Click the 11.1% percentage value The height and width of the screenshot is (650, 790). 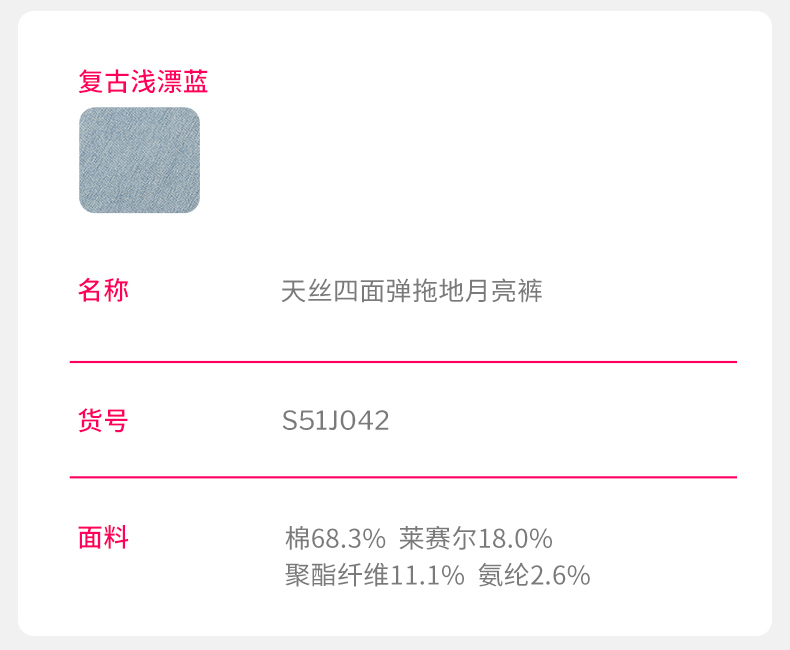[428, 575]
